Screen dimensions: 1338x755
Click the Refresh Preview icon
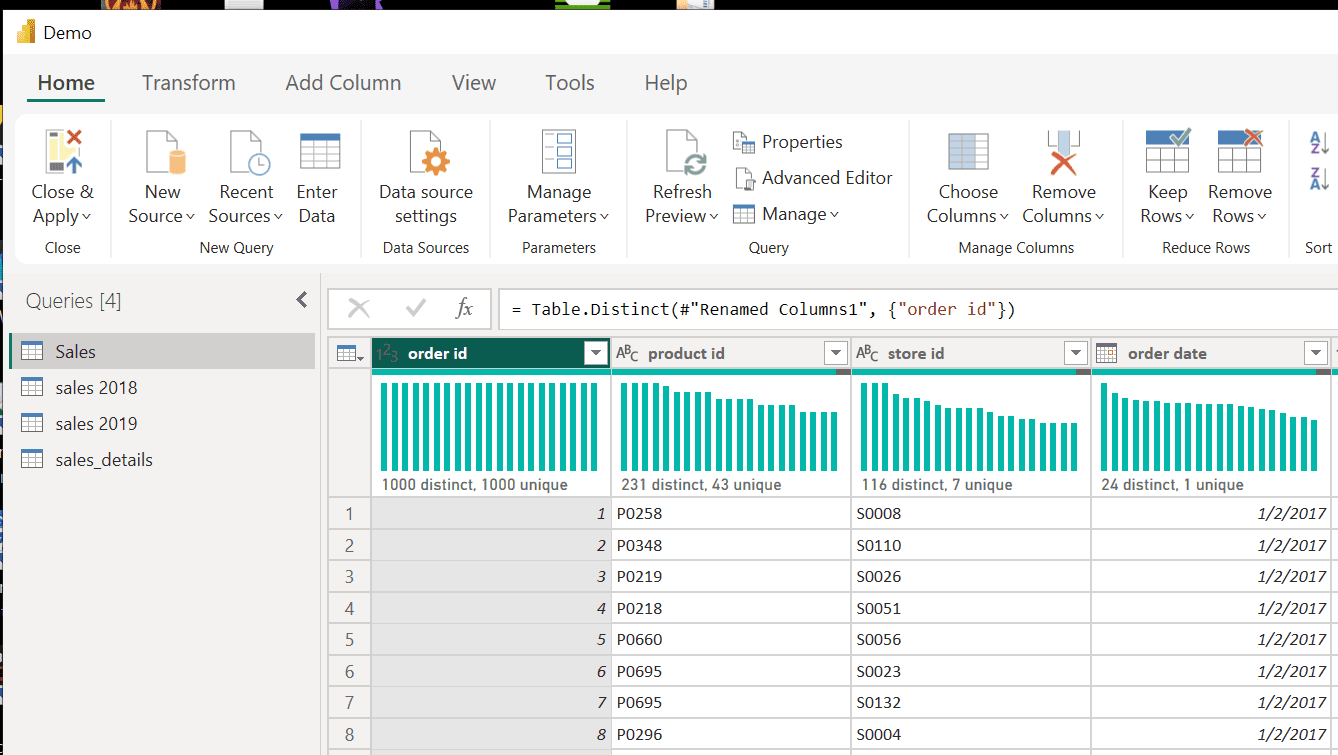[685, 152]
